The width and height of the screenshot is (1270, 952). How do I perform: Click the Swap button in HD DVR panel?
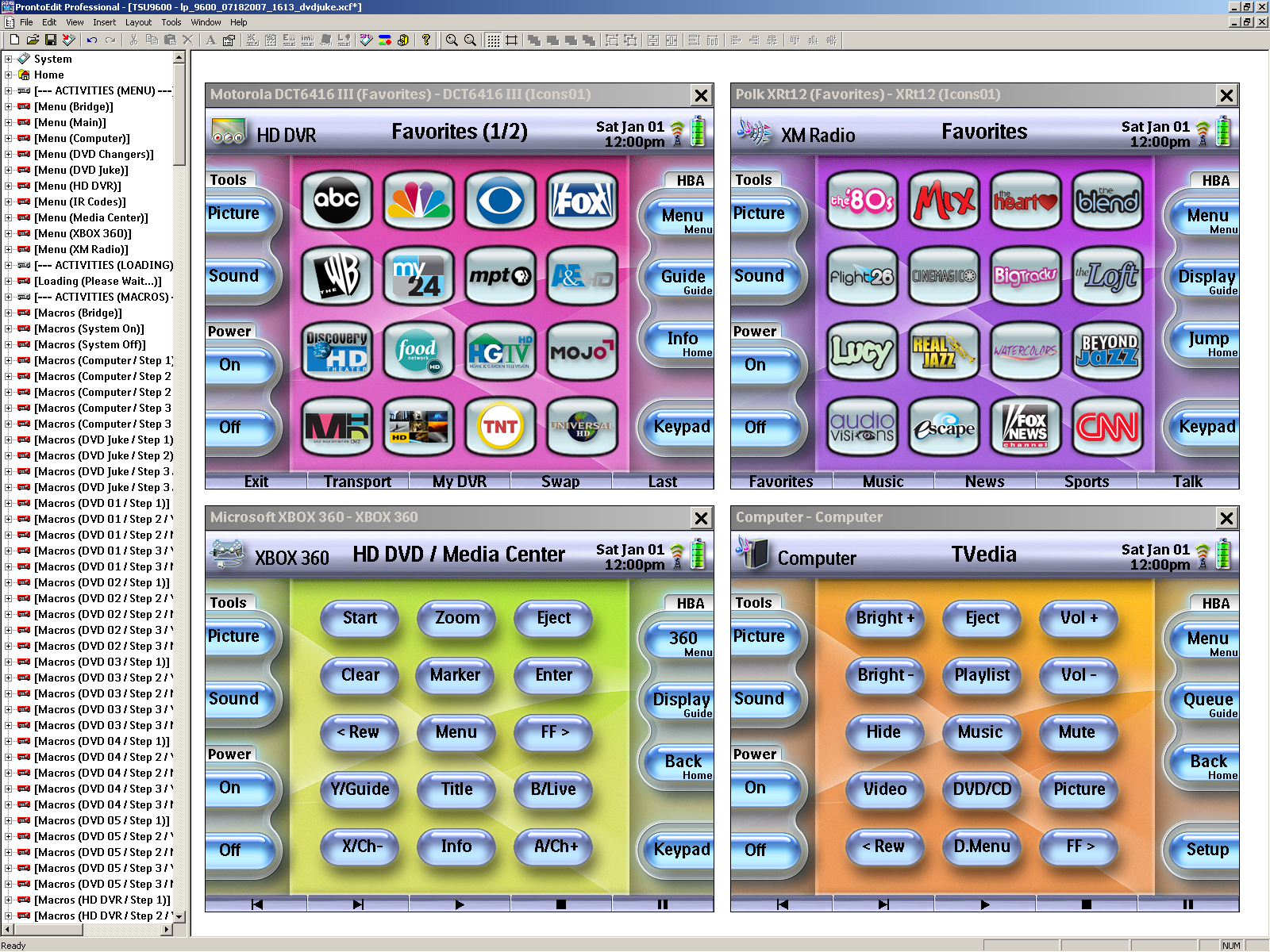tap(561, 482)
